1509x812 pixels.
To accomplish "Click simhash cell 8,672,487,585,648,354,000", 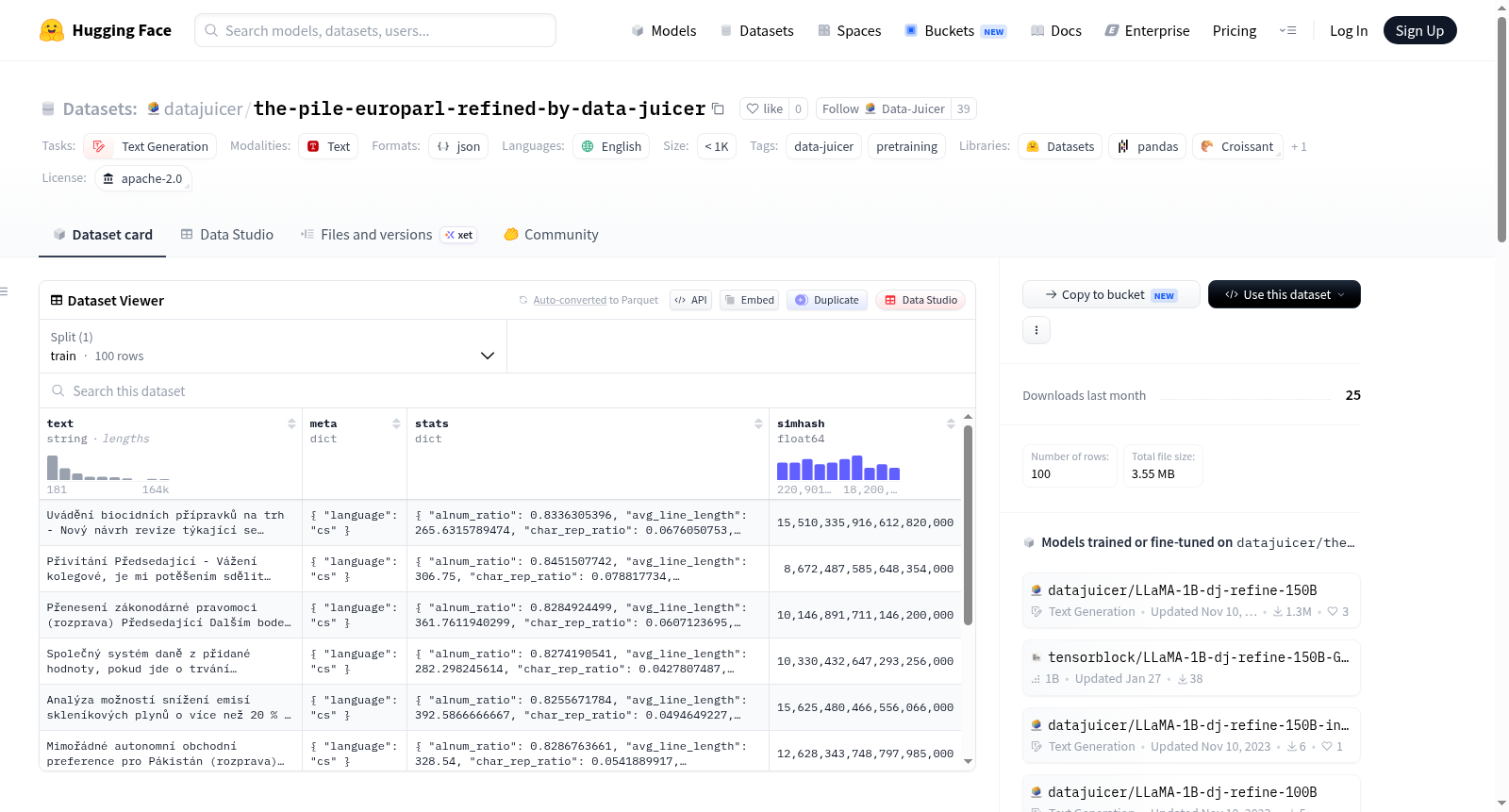I will 865,569.
